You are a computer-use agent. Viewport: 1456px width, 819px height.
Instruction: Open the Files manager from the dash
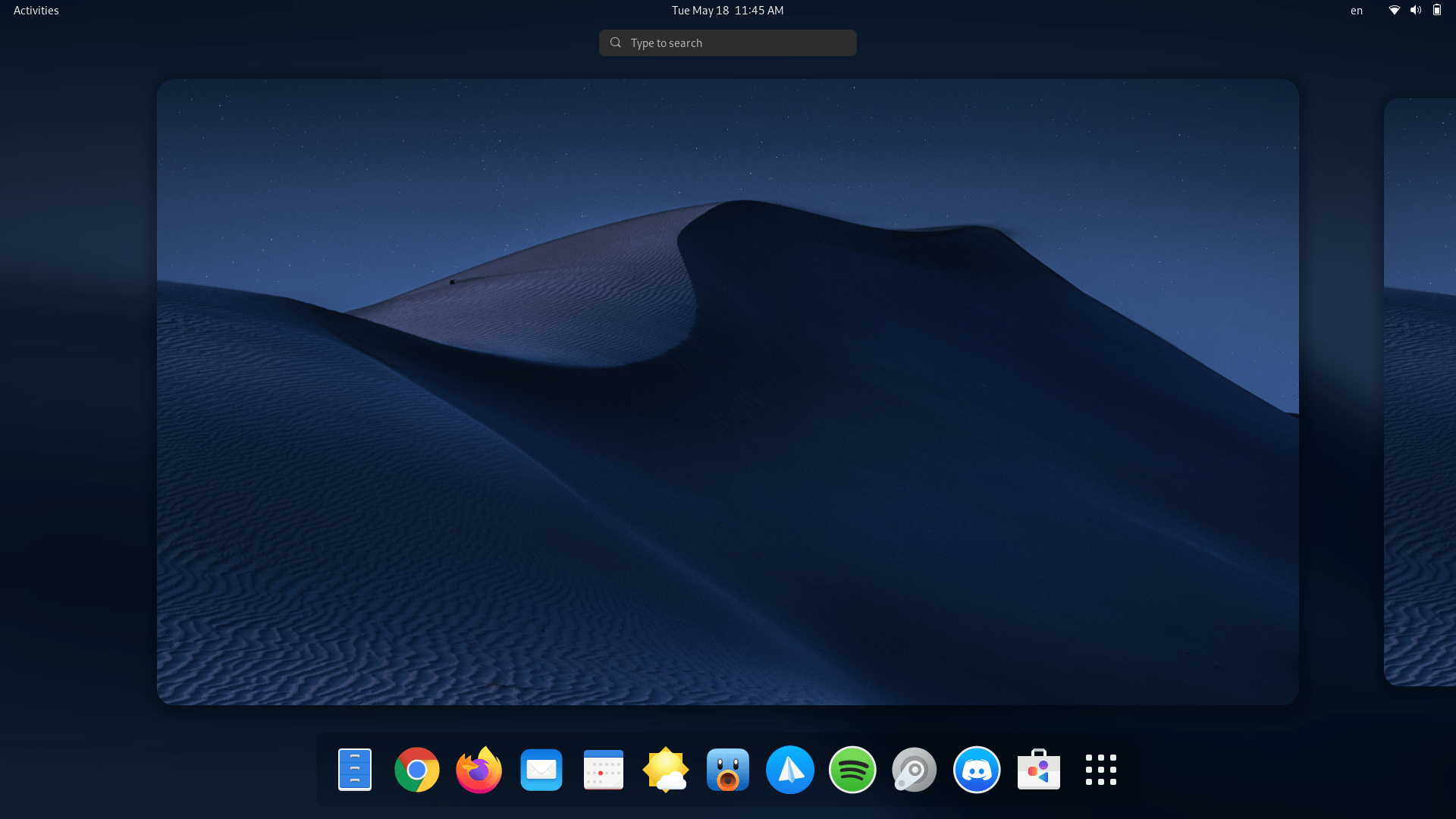[x=354, y=770]
